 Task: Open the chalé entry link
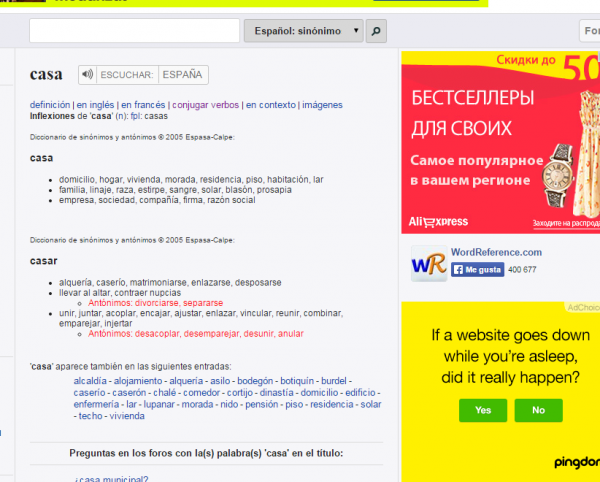(x=165, y=392)
